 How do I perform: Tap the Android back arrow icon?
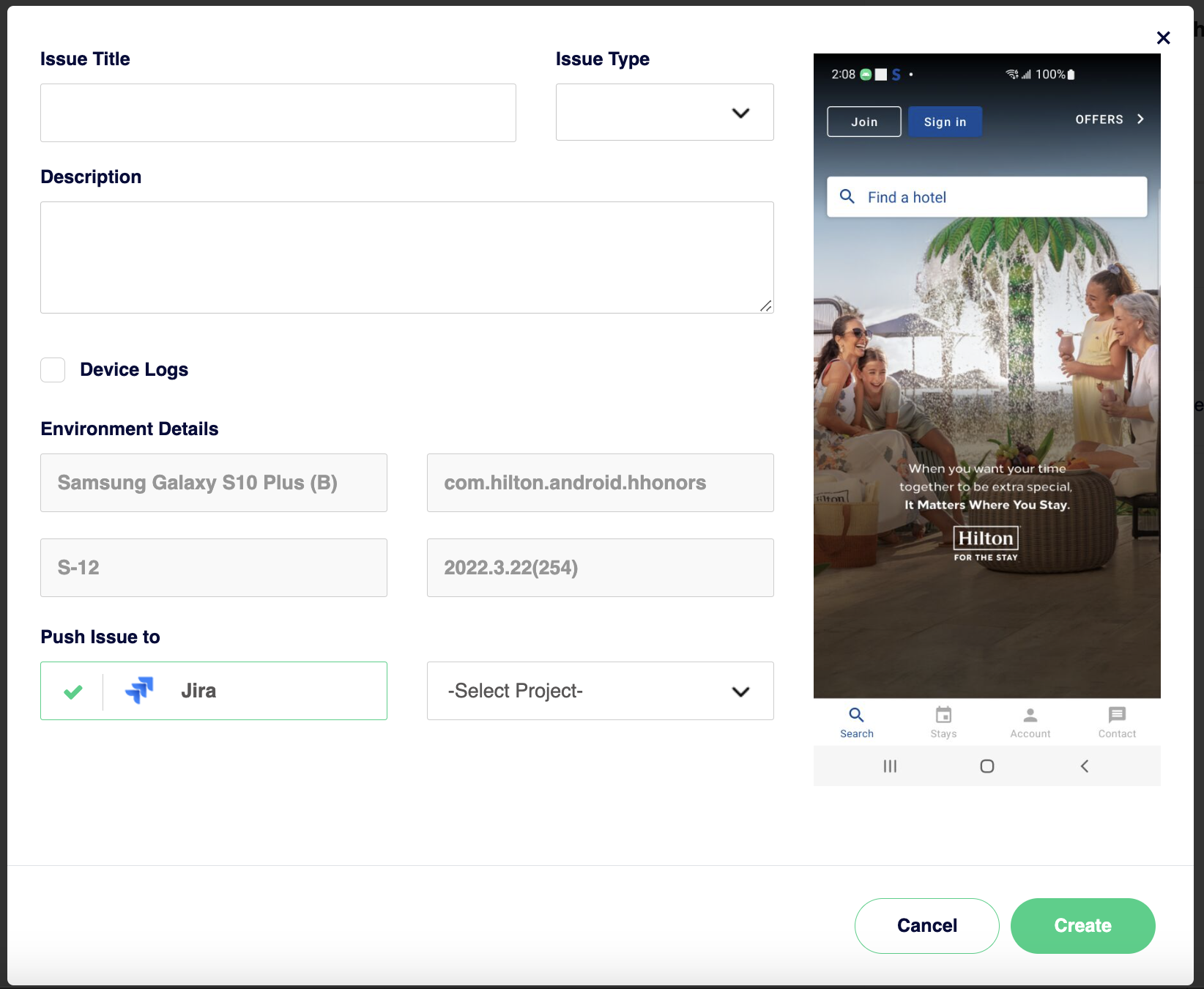click(1085, 766)
